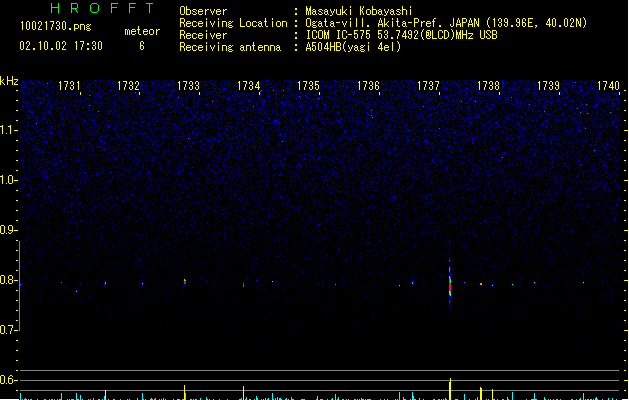Click the Receiving Location value Ogata-vill. Akita-Pref.

pyautogui.click(x=374, y=23)
